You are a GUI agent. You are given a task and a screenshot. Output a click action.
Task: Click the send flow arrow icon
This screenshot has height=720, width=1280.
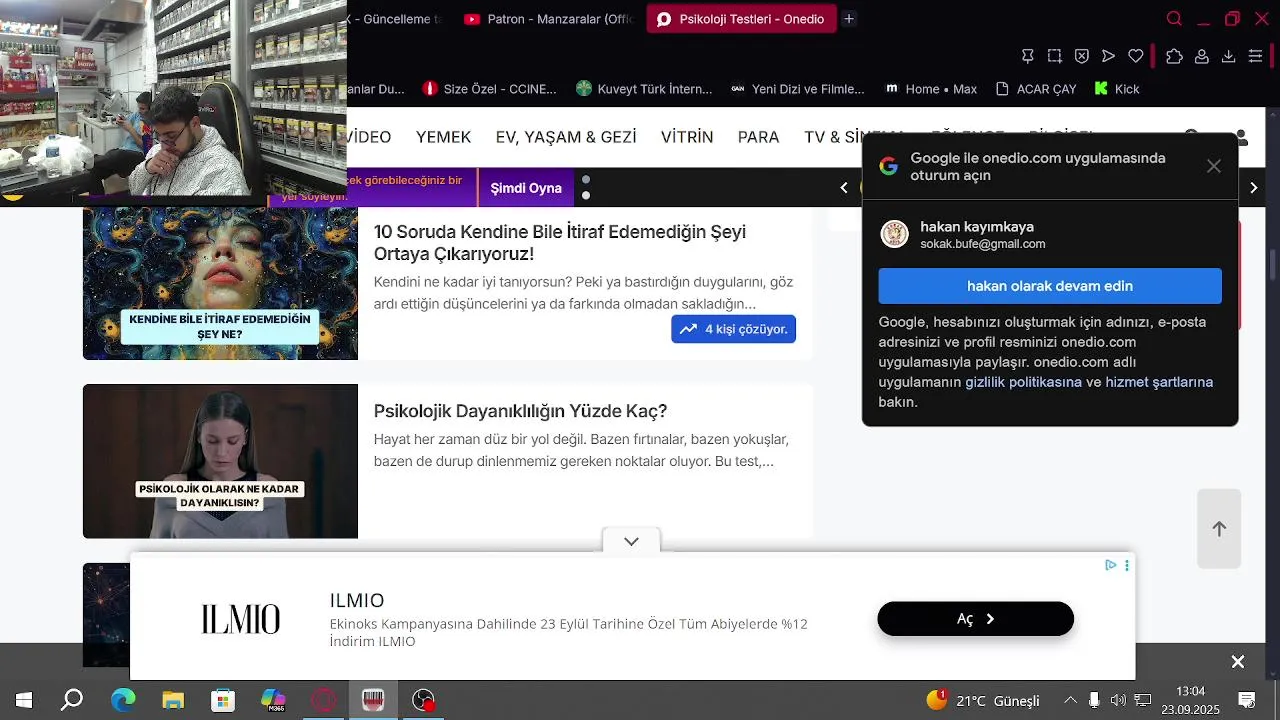pos(1108,56)
